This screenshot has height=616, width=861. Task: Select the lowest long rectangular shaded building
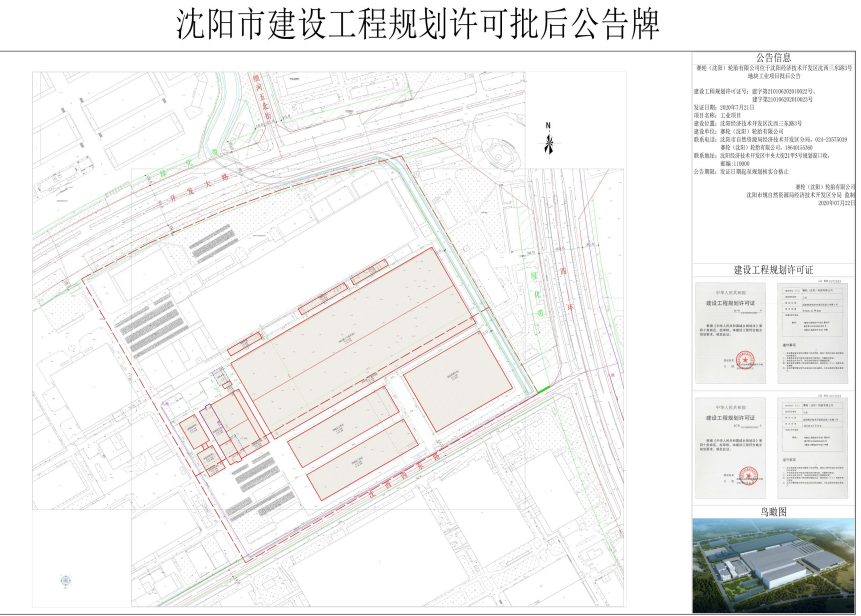[x=362, y=461]
